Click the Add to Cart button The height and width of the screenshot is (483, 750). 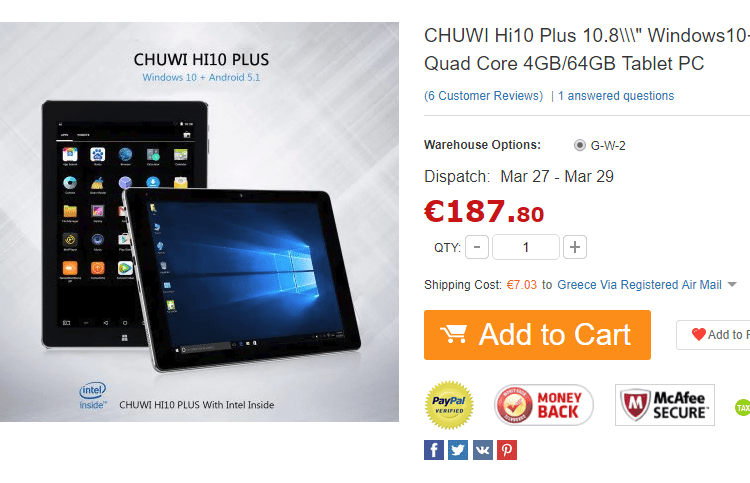537,335
